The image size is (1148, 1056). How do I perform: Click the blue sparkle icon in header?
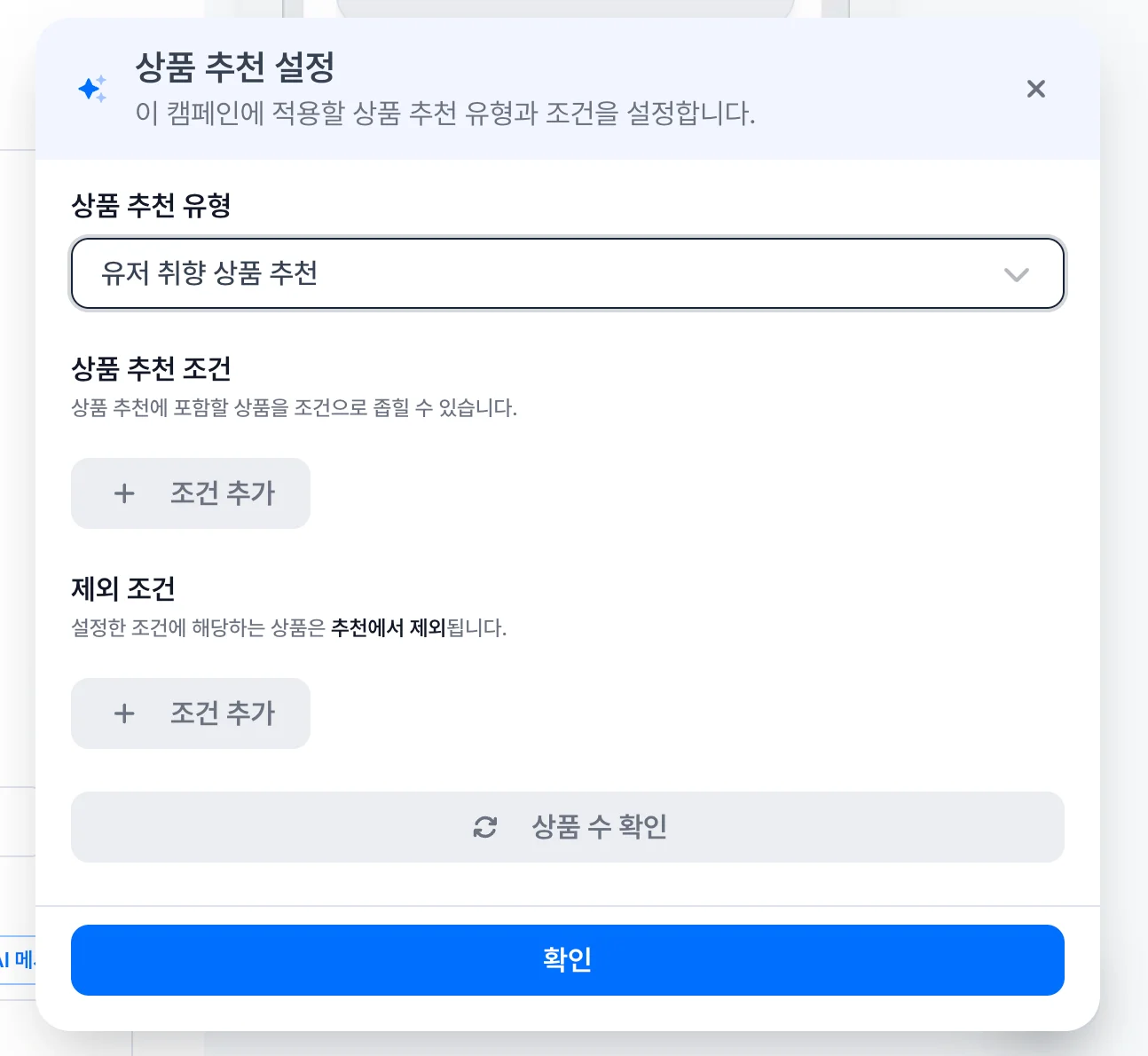tap(92, 89)
